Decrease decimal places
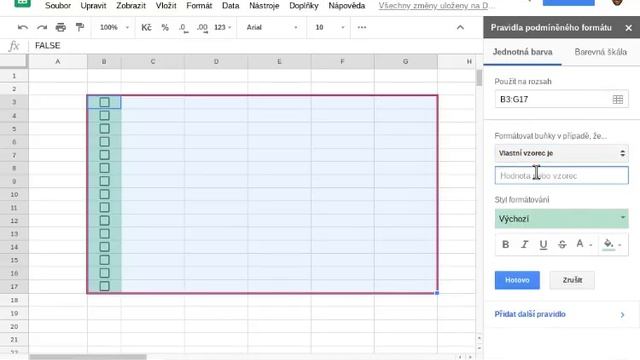This screenshot has height=360, width=640. [x=183, y=28]
